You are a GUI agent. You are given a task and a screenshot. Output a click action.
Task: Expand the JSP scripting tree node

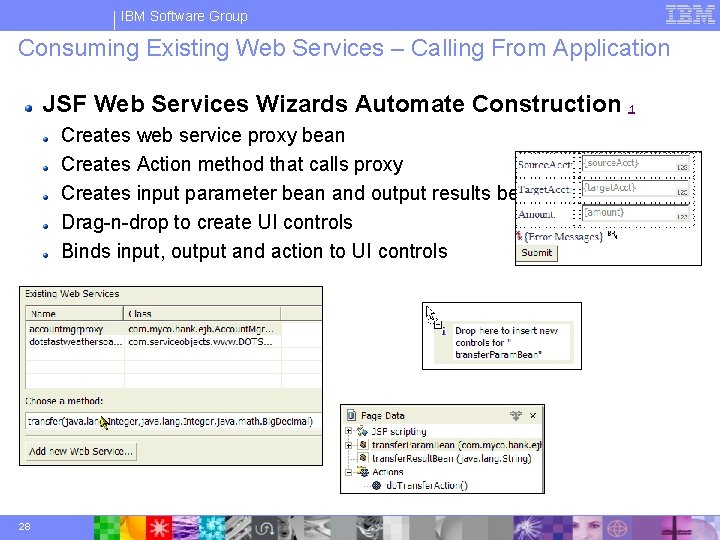click(349, 431)
